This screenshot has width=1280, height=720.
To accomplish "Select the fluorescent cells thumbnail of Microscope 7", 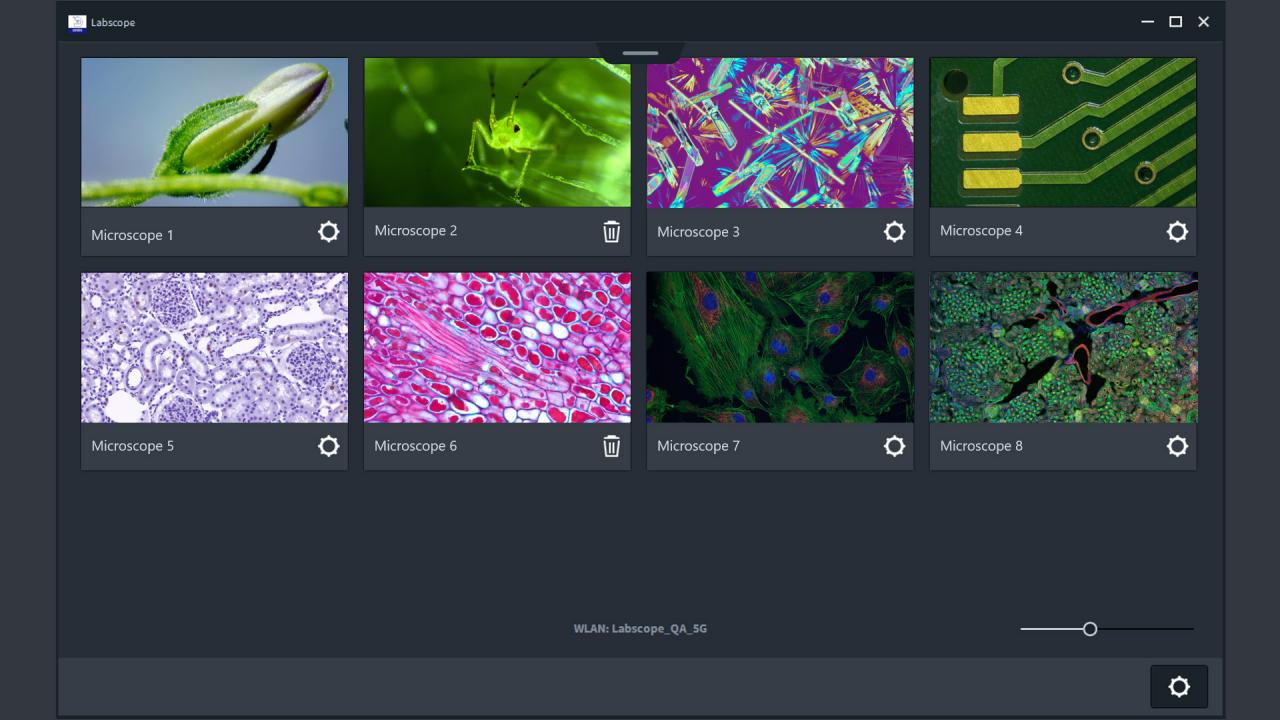I will 780,347.
